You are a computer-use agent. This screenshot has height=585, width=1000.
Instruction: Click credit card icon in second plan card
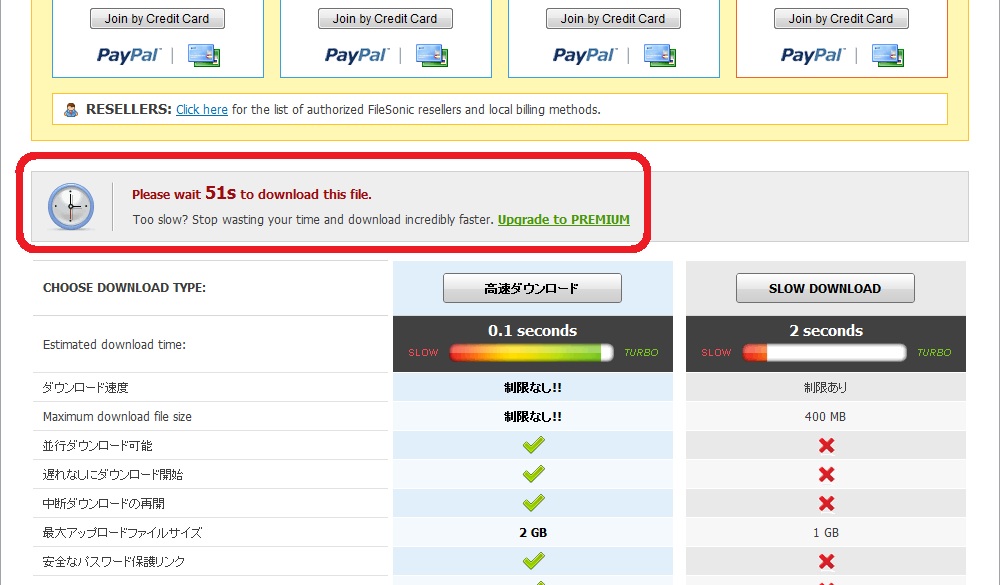point(432,56)
